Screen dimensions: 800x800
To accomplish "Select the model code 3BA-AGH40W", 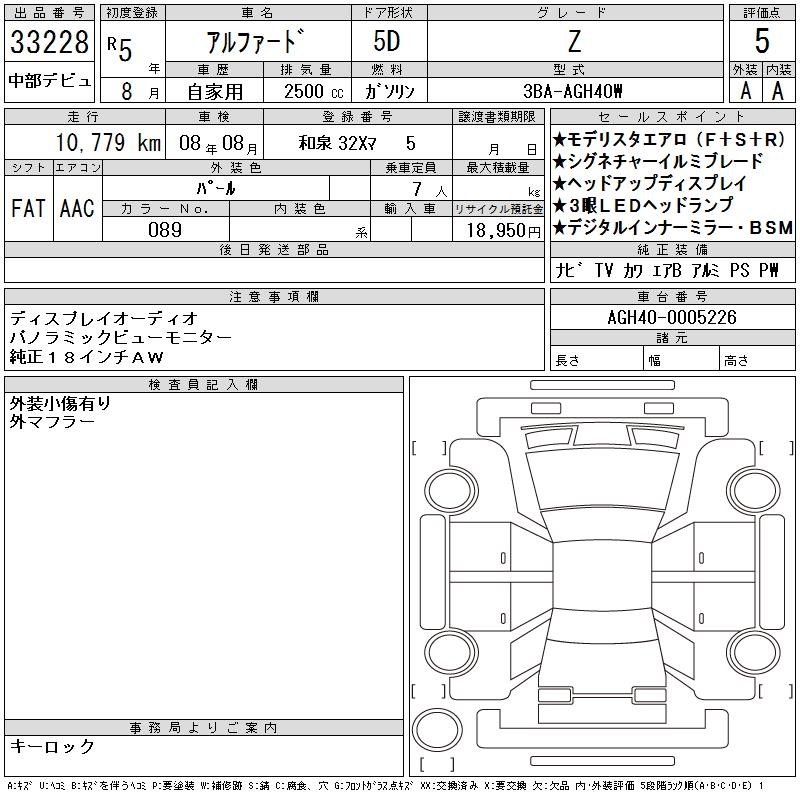I will point(573,91).
